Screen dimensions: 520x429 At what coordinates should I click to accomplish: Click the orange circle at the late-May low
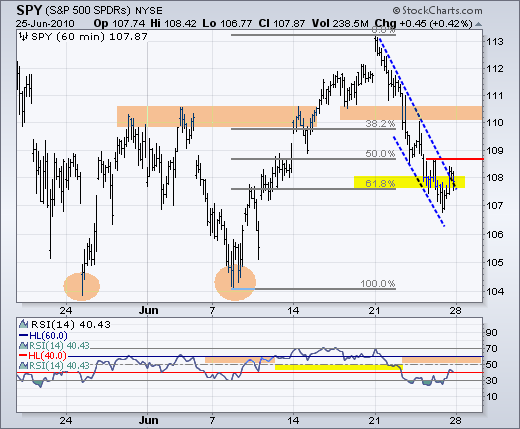[82, 286]
